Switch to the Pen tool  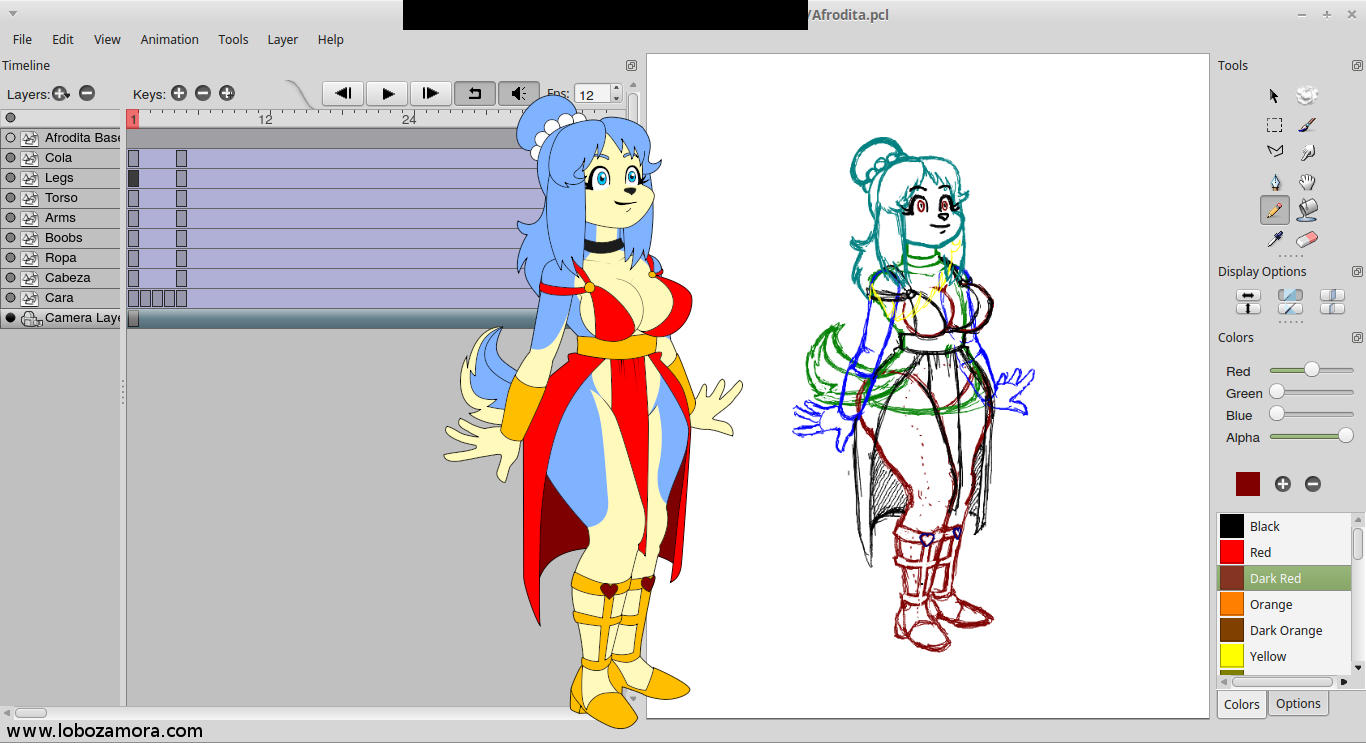click(1274, 182)
